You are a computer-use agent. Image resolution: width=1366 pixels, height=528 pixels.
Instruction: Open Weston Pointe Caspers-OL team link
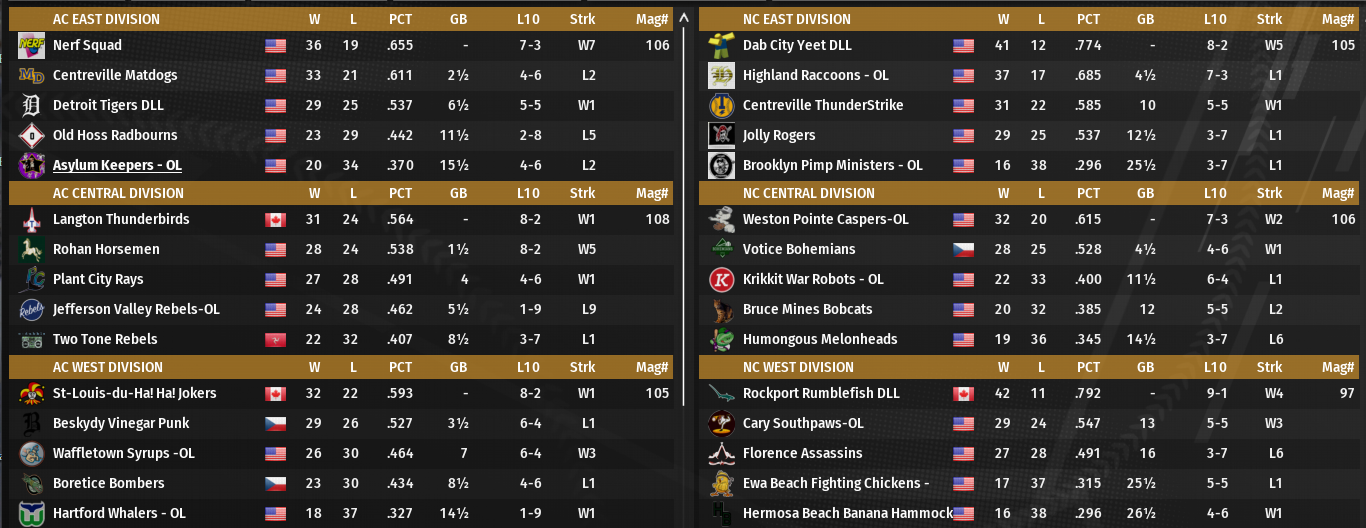tap(825, 219)
